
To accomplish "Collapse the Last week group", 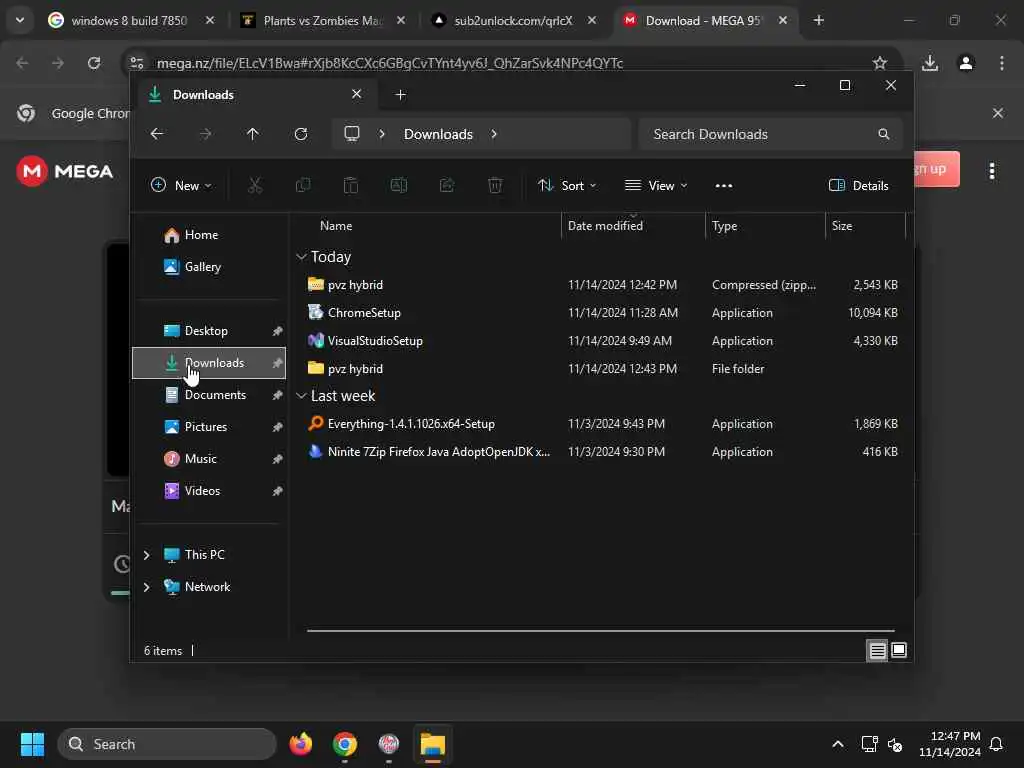I will (301, 396).
